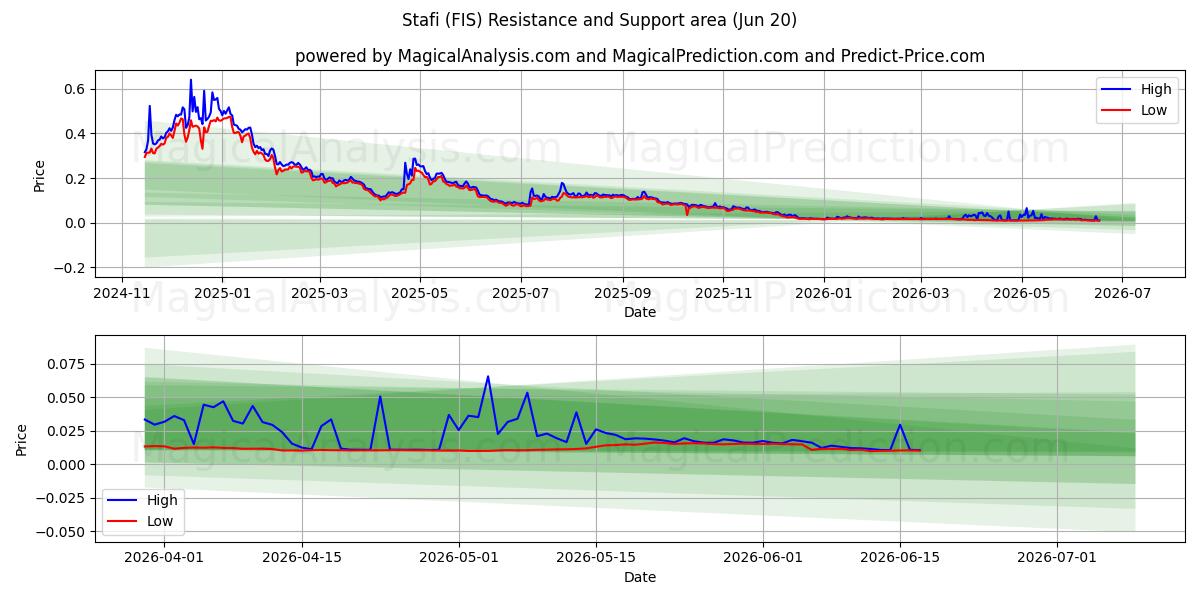Click the top chart x-axis label '2026-07'

[x=1121, y=293]
